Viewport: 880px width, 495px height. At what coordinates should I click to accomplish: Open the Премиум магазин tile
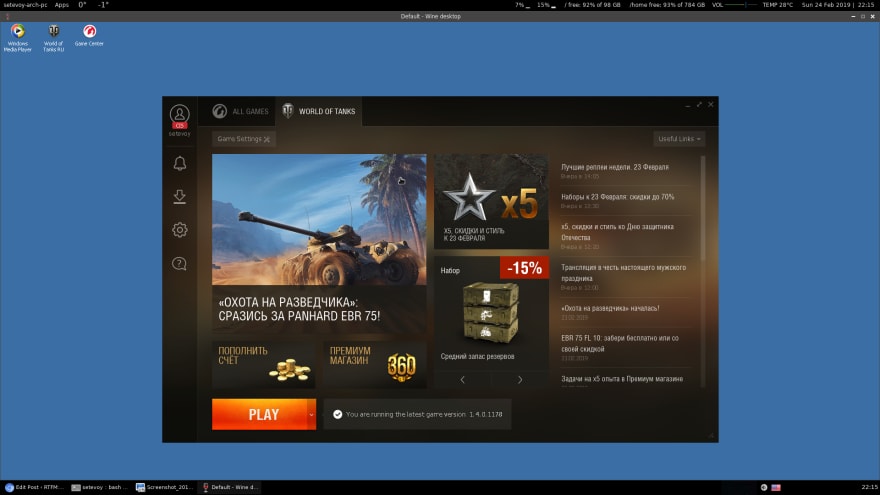[x=375, y=365]
